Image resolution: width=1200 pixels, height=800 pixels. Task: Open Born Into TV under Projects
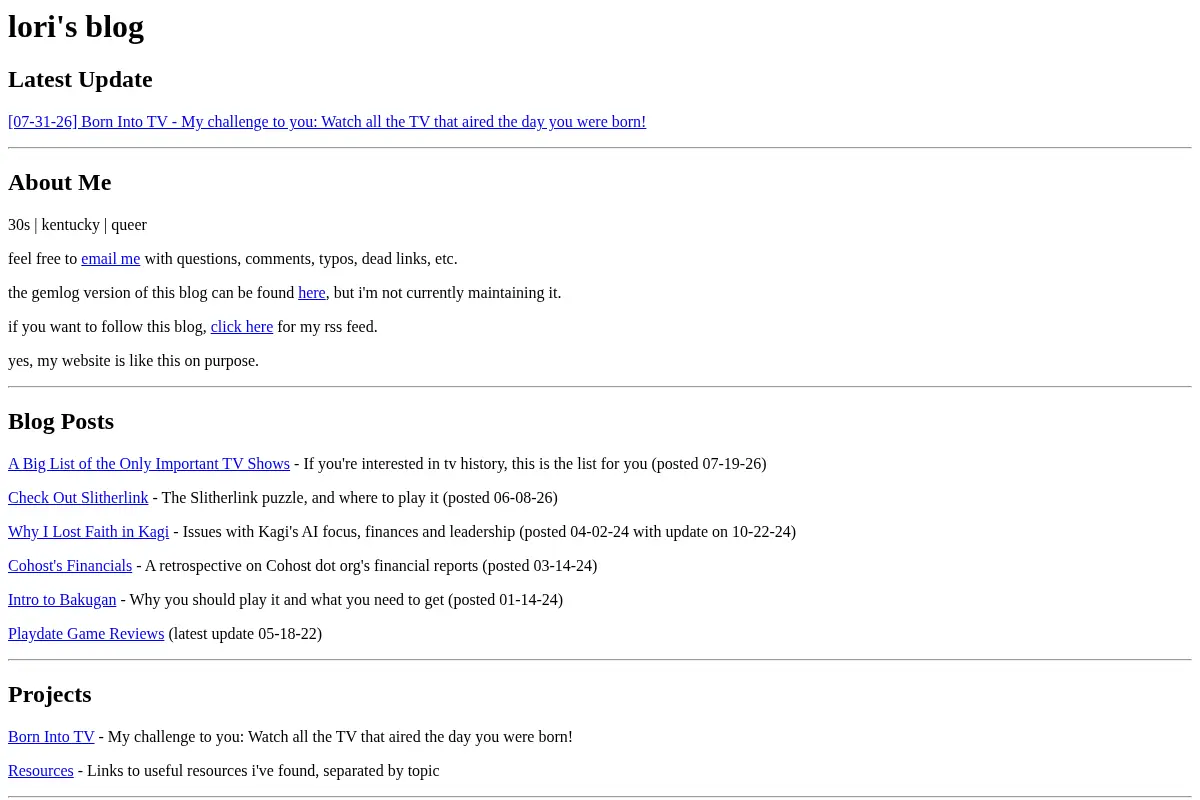coord(51,737)
